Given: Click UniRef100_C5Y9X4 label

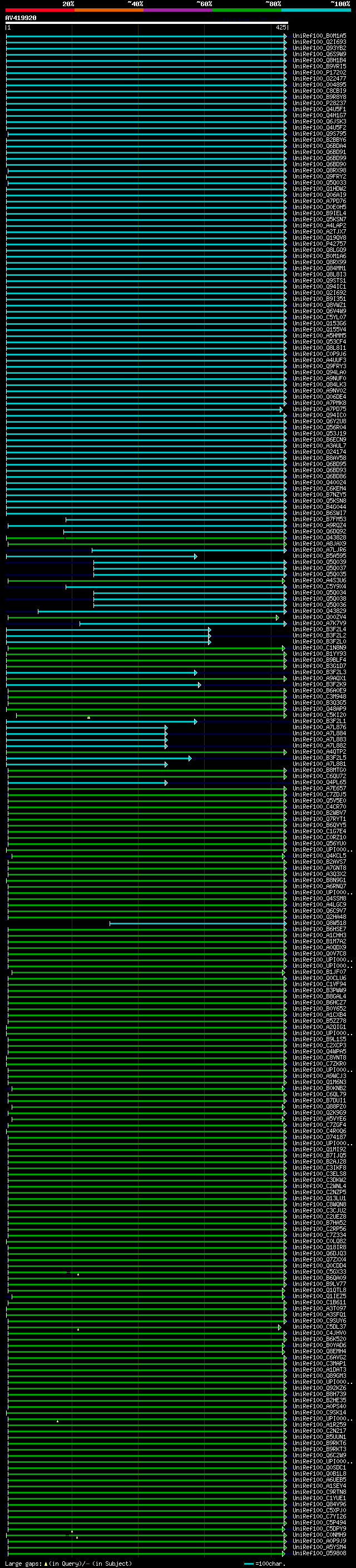Looking at the screenshot, I should pos(319,587).
